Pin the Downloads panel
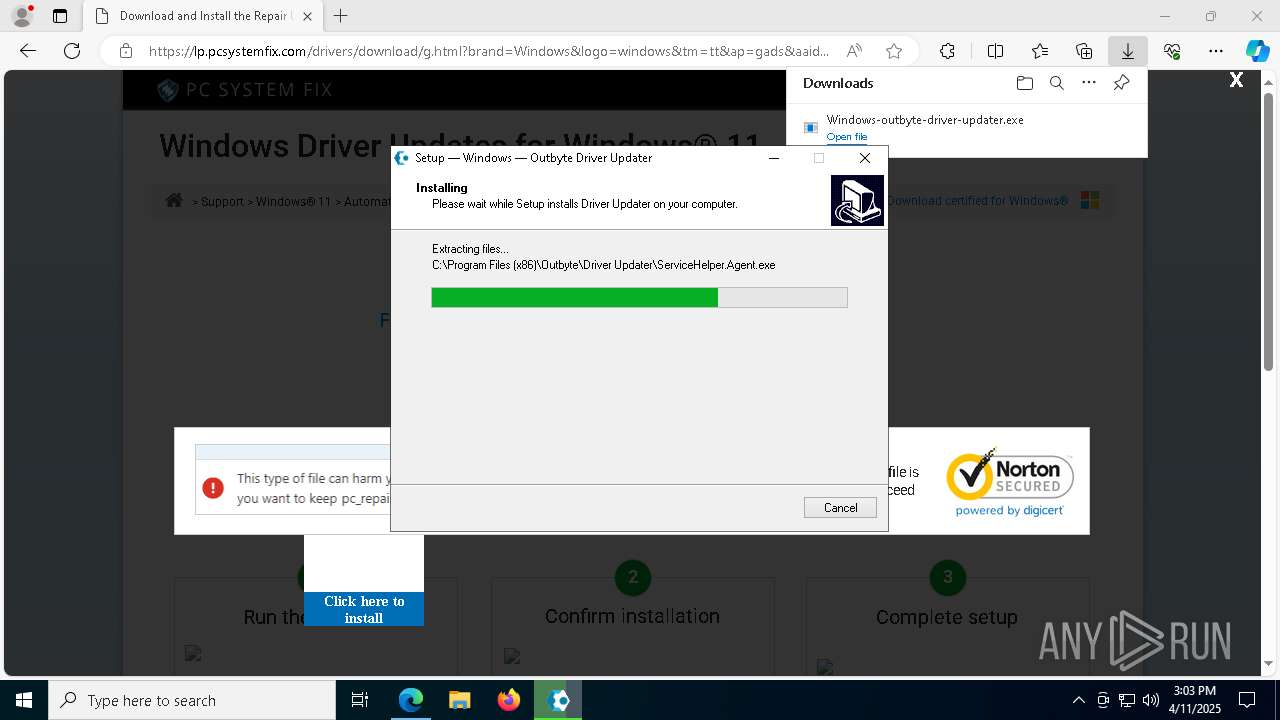This screenshot has width=1280, height=720. pyautogui.click(x=1121, y=83)
